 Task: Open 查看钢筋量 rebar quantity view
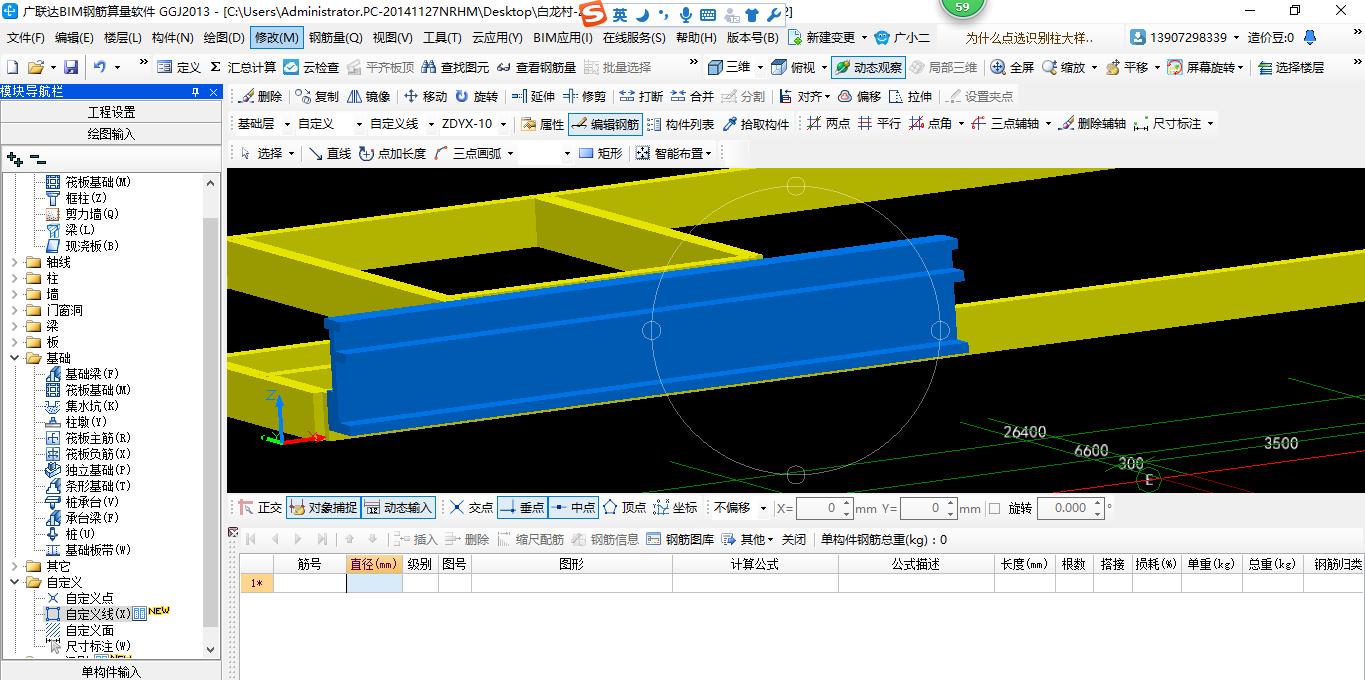tap(537, 67)
